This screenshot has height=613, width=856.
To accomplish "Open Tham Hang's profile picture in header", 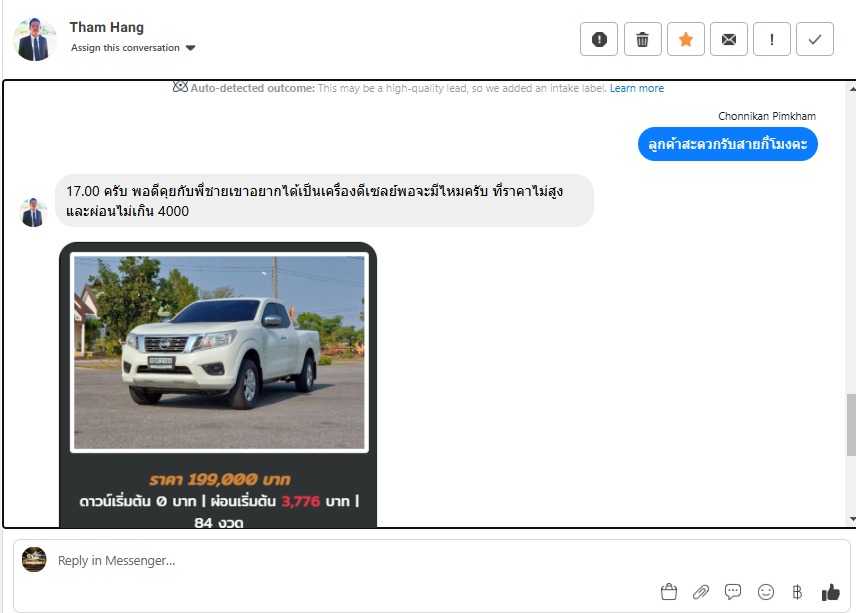I will point(34,39).
